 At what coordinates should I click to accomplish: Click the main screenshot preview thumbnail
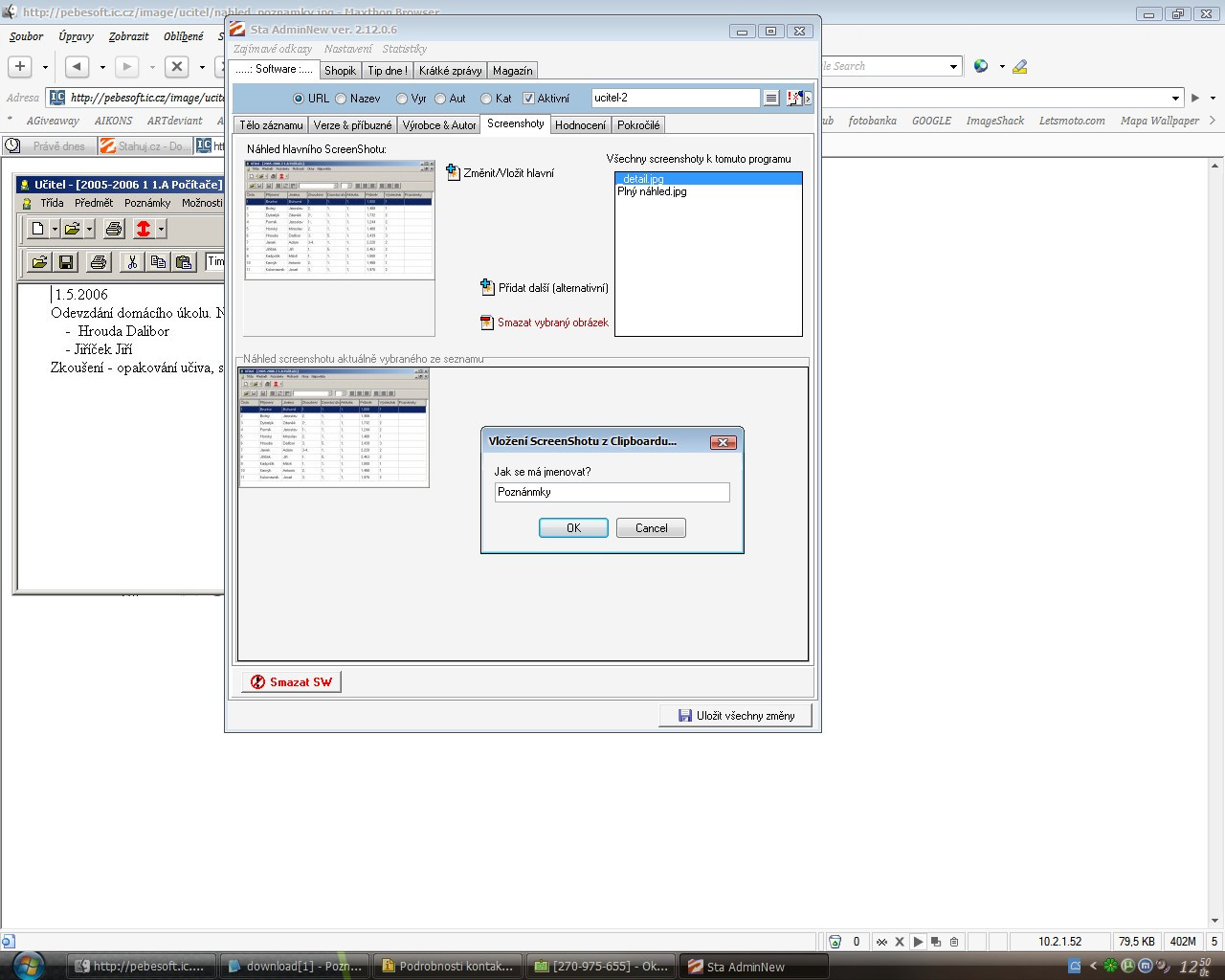click(339, 220)
